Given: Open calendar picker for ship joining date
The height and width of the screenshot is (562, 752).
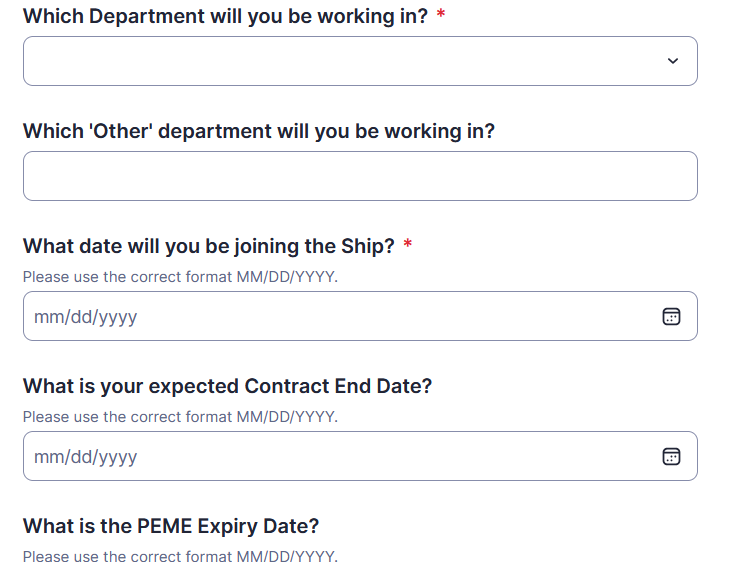Looking at the screenshot, I should click(671, 316).
